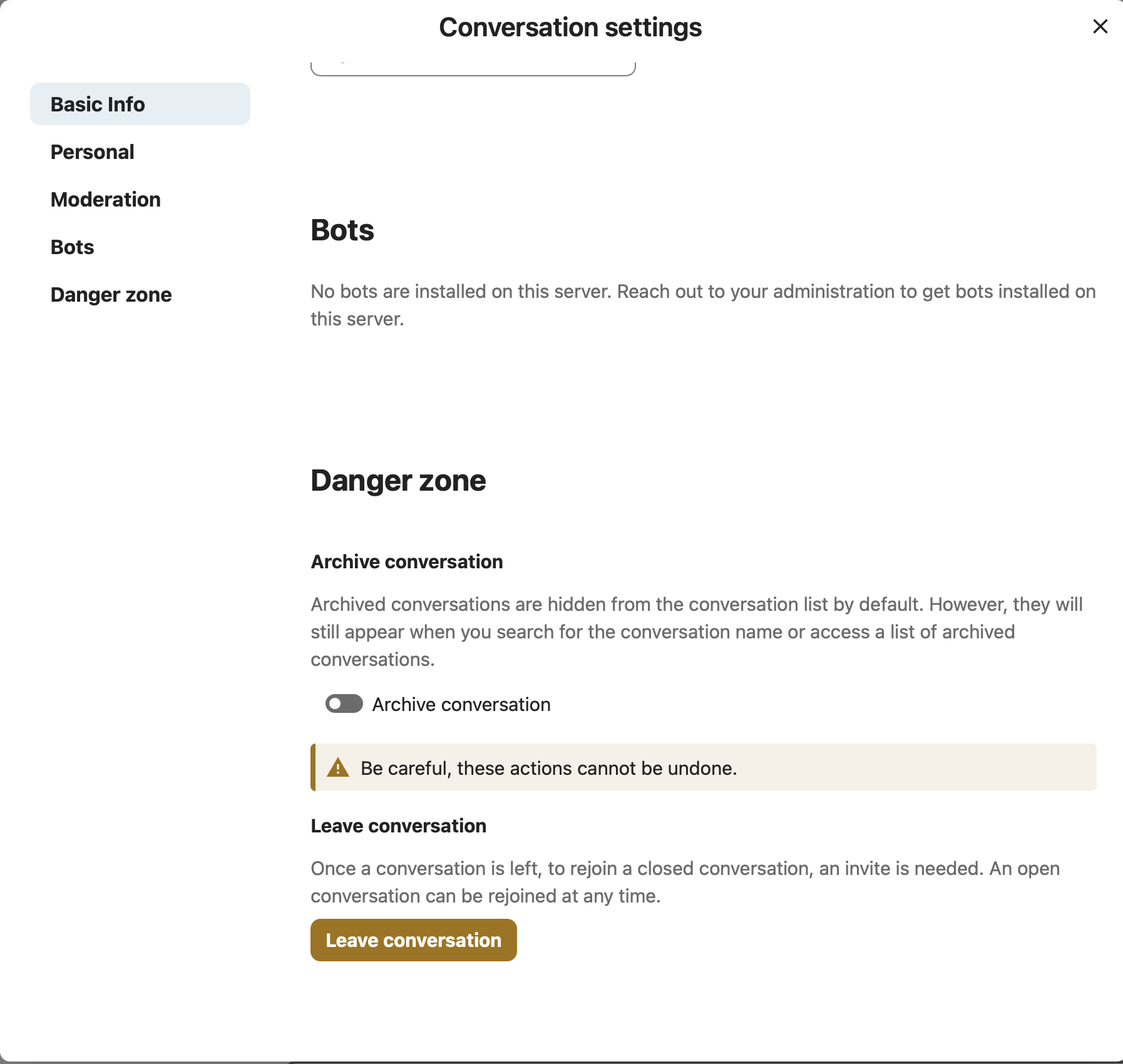Click the no bots installed message
1123x1064 pixels.
[x=701, y=305]
